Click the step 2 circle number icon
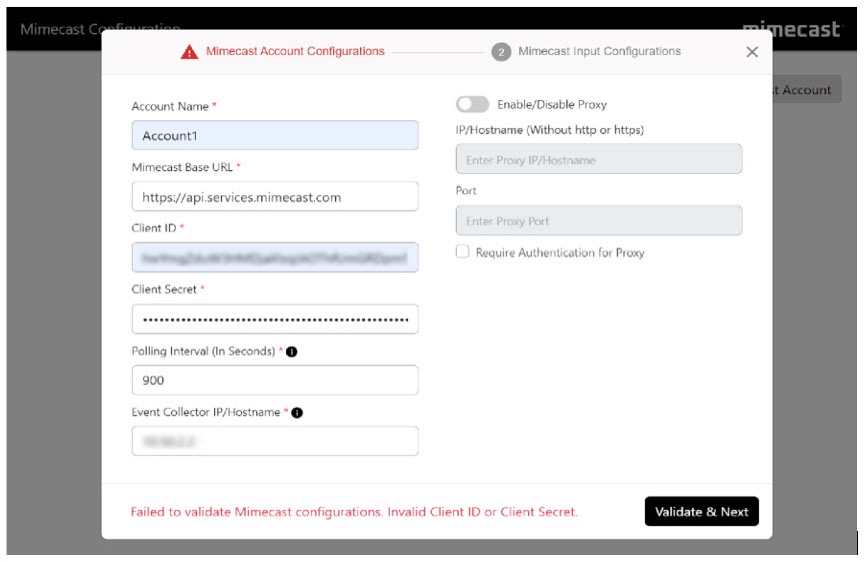This screenshot has height=562, width=866. [501, 52]
